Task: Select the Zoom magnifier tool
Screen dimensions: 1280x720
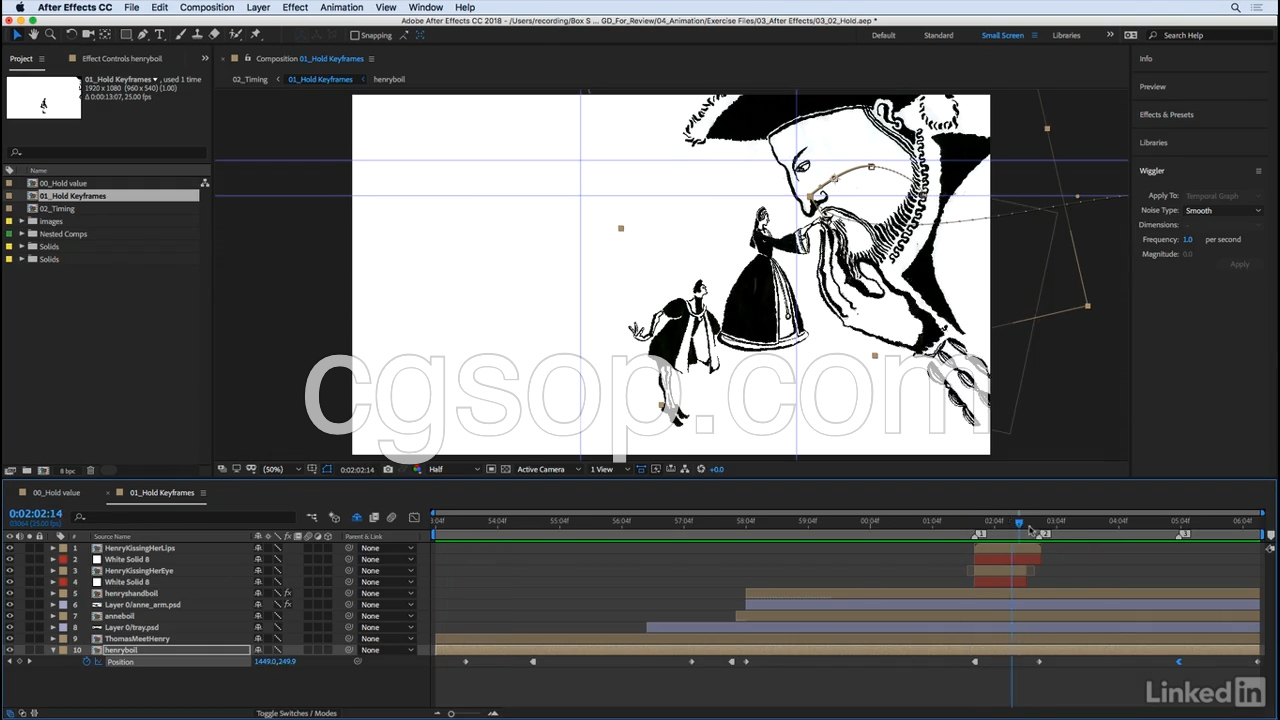Action: pyautogui.click(x=50, y=35)
